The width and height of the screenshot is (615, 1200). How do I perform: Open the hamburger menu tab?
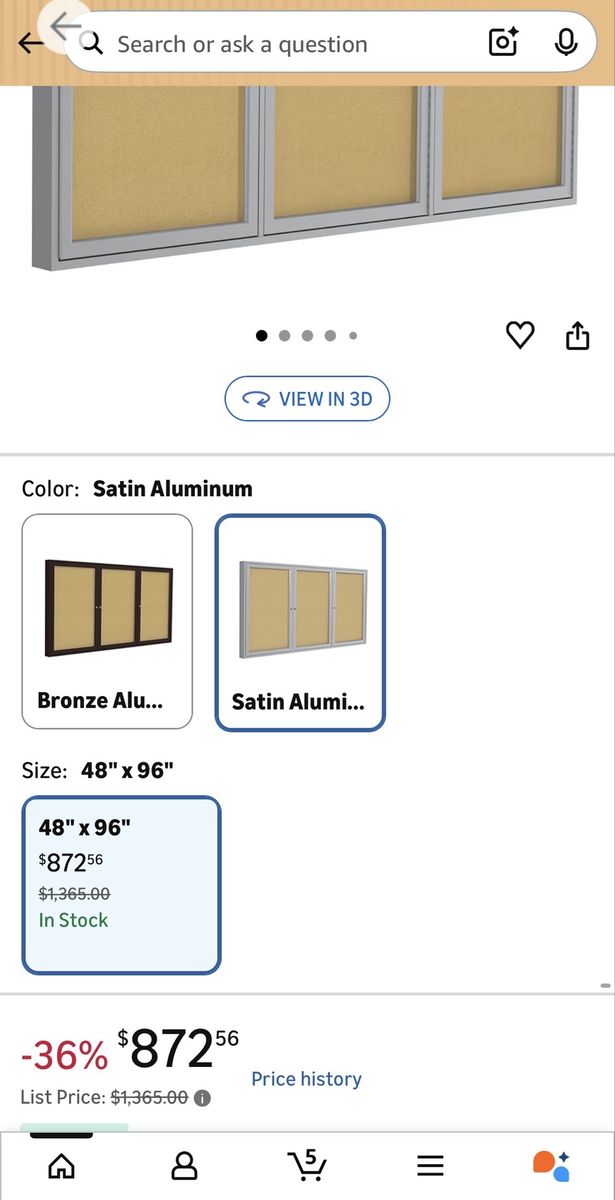point(430,1165)
